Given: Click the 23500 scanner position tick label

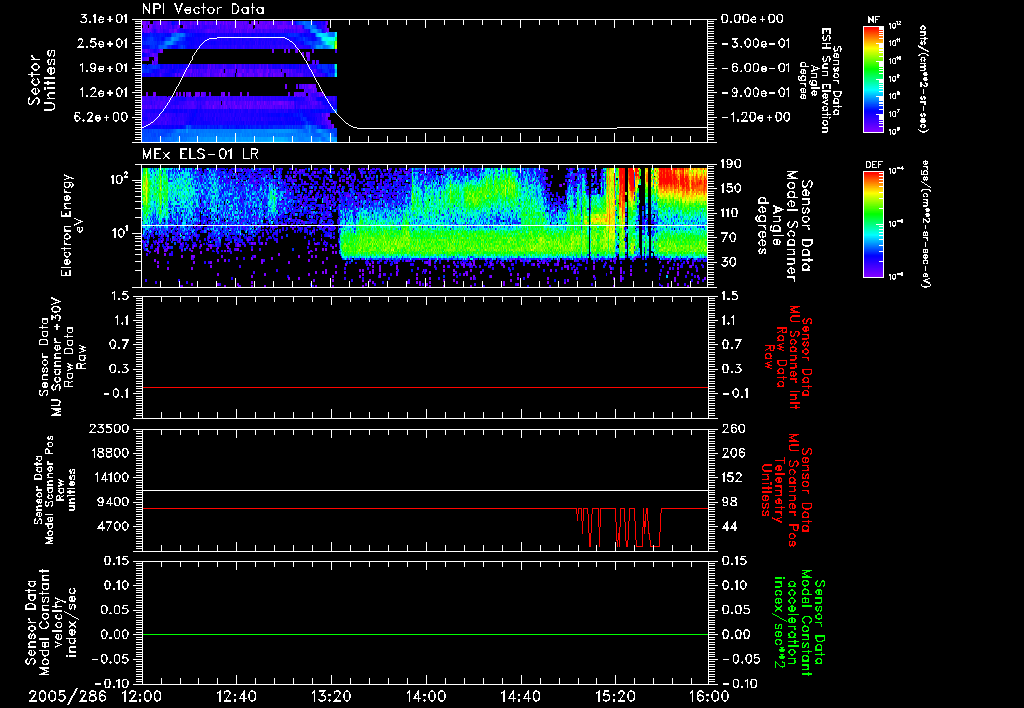Looking at the screenshot, I should click(x=109, y=428).
